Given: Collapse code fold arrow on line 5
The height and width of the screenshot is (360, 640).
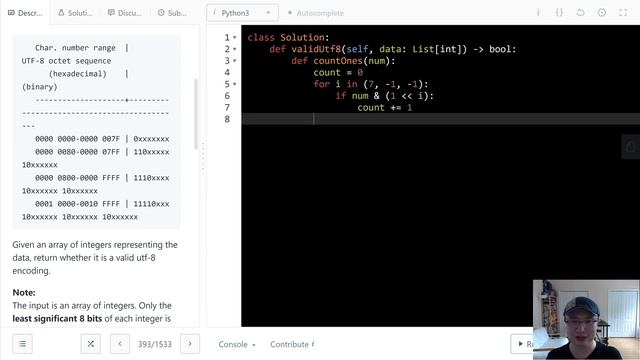Looking at the screenshot, I should pyautogui.click(x=235, y=84).
